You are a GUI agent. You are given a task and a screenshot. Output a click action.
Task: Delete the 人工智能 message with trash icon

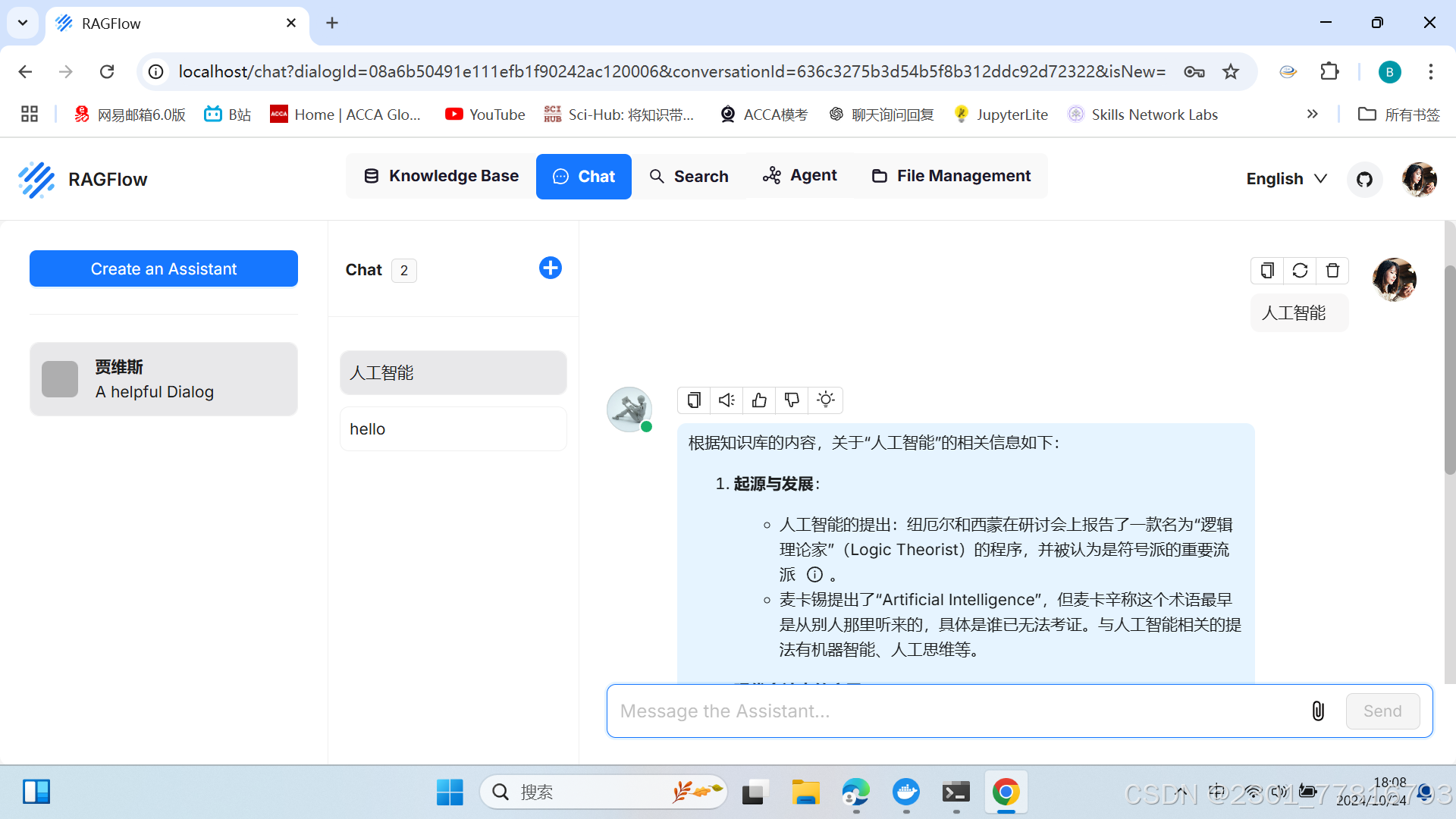pos(1332,270)
